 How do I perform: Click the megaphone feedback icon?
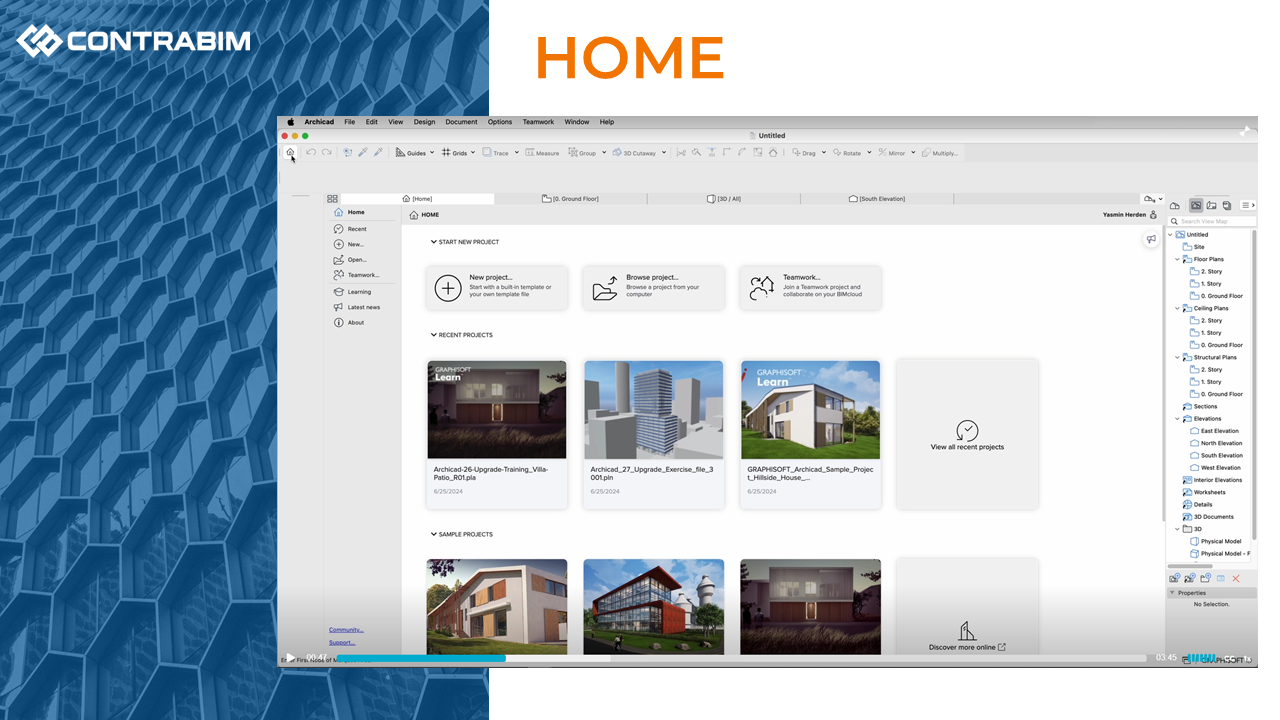(1152, 239)
